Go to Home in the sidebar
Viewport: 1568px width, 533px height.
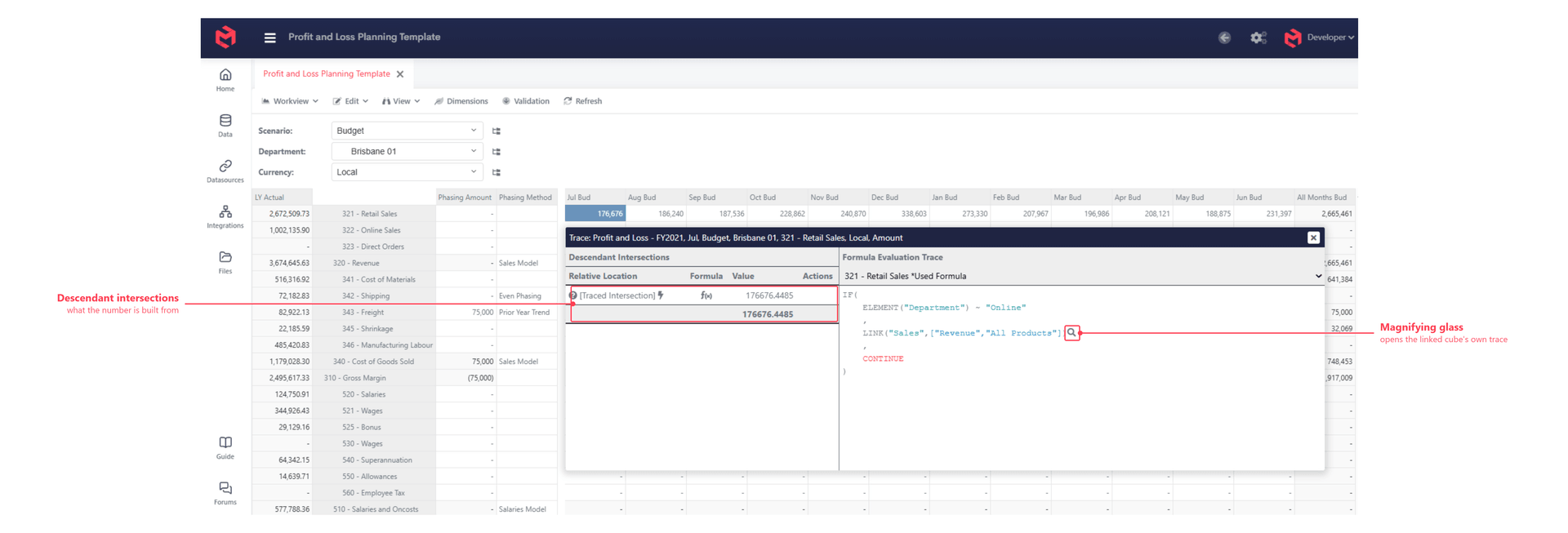pyautogui.click(x=225, y=80)
